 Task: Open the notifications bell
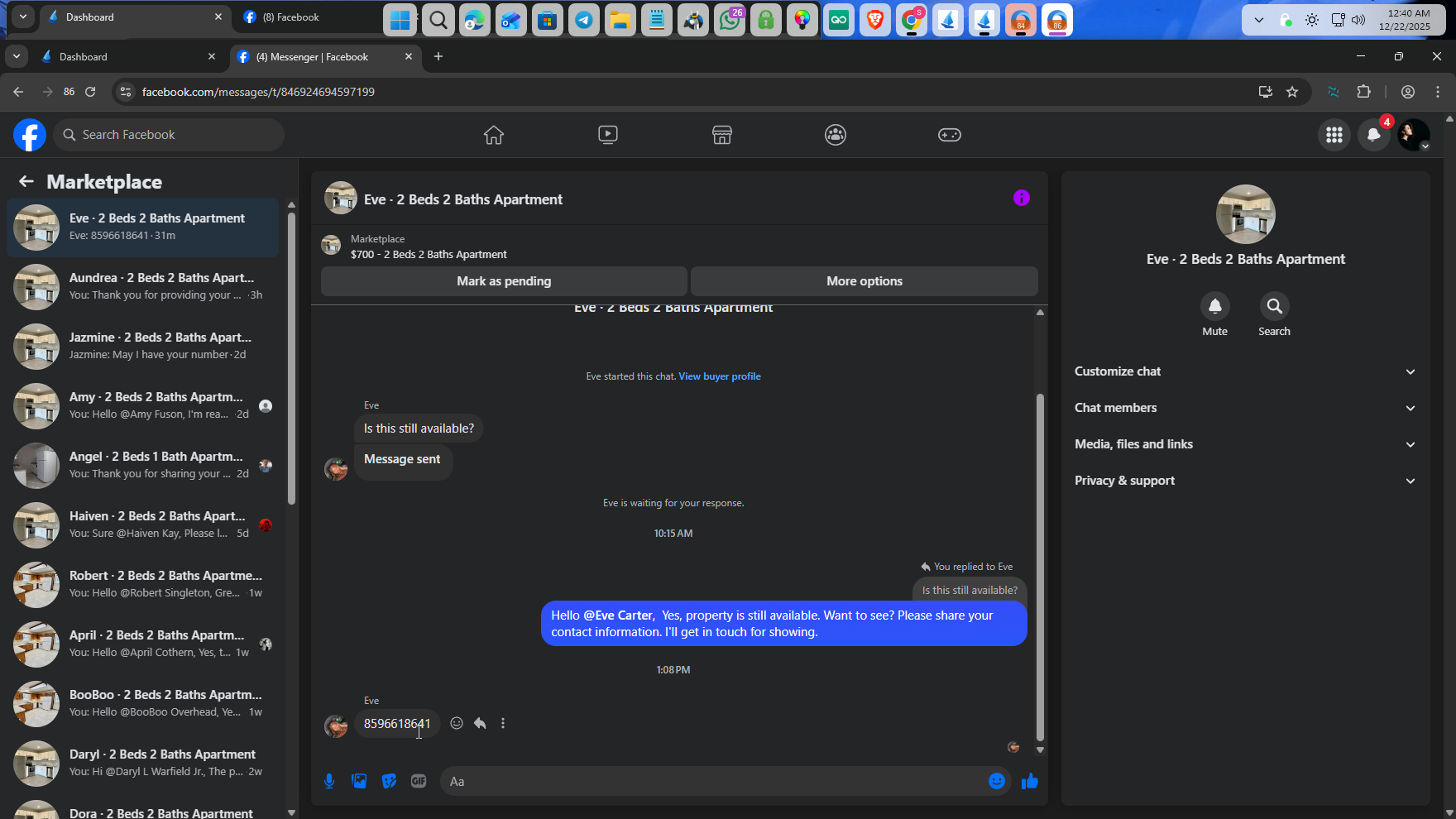pos(1374,135)
